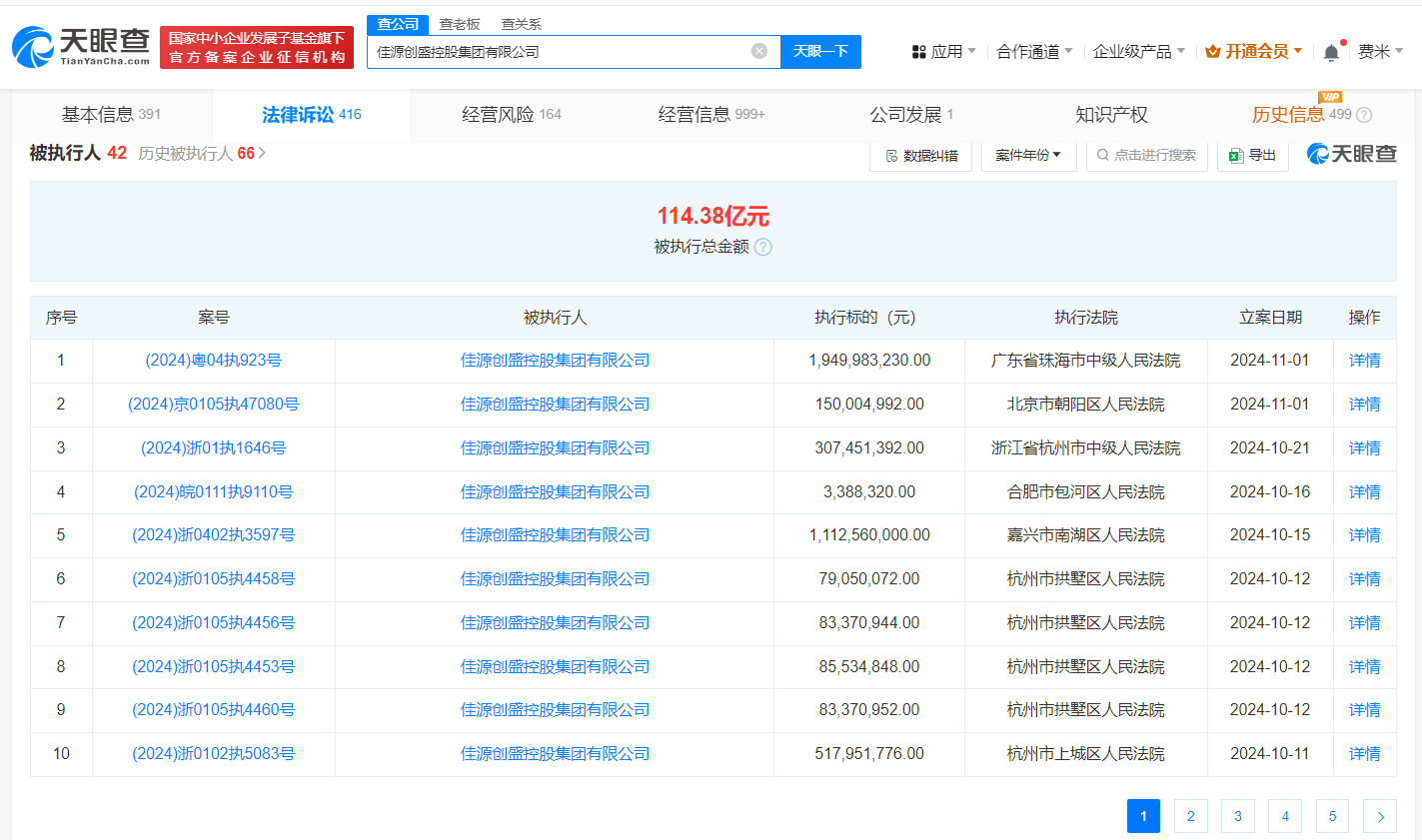Open case (2024)浙0105执4458号
The height and width of the screenshot is (840, 1422).
tap(214, 579)
